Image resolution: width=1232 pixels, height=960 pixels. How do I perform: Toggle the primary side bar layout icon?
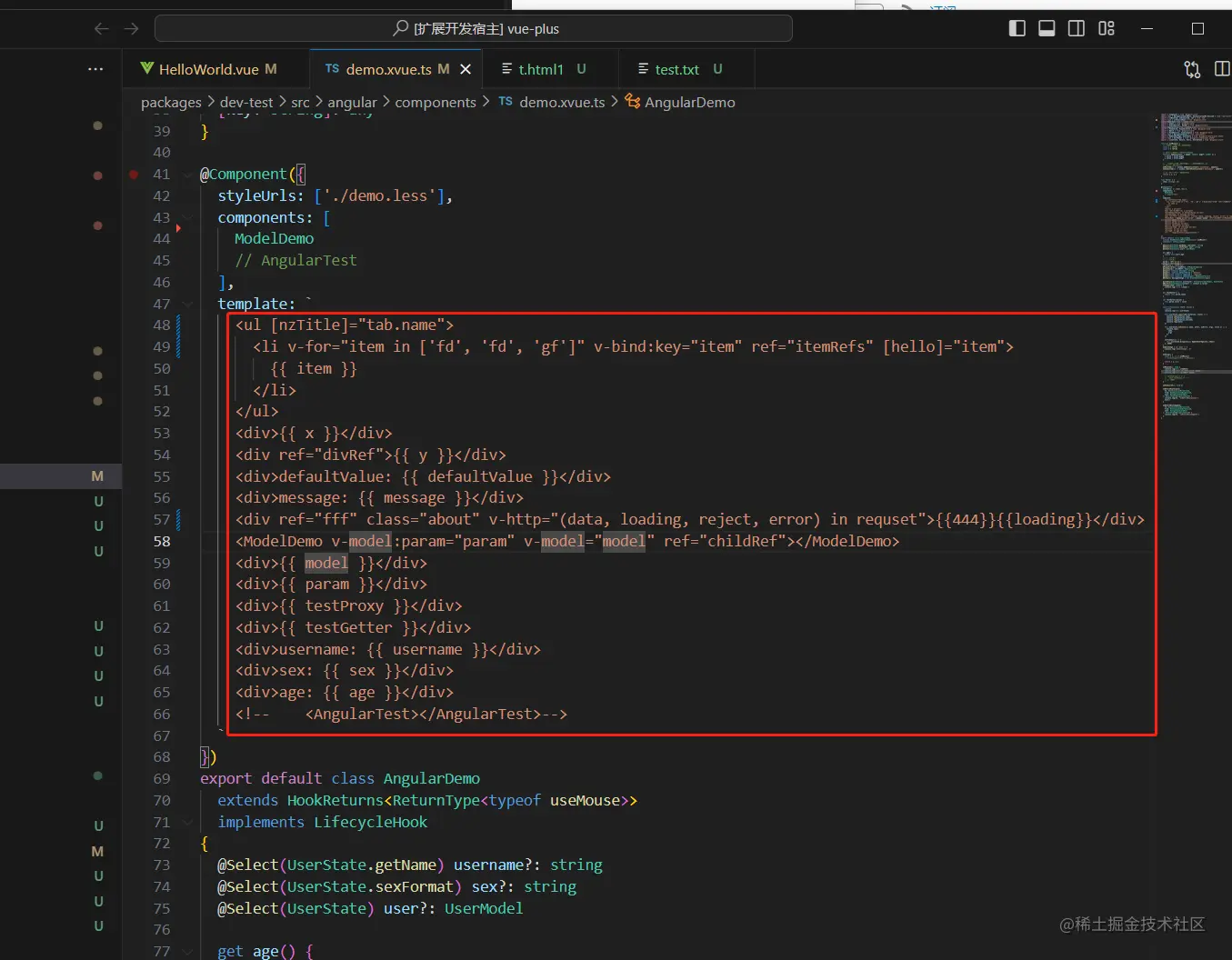coord(1017,29)
